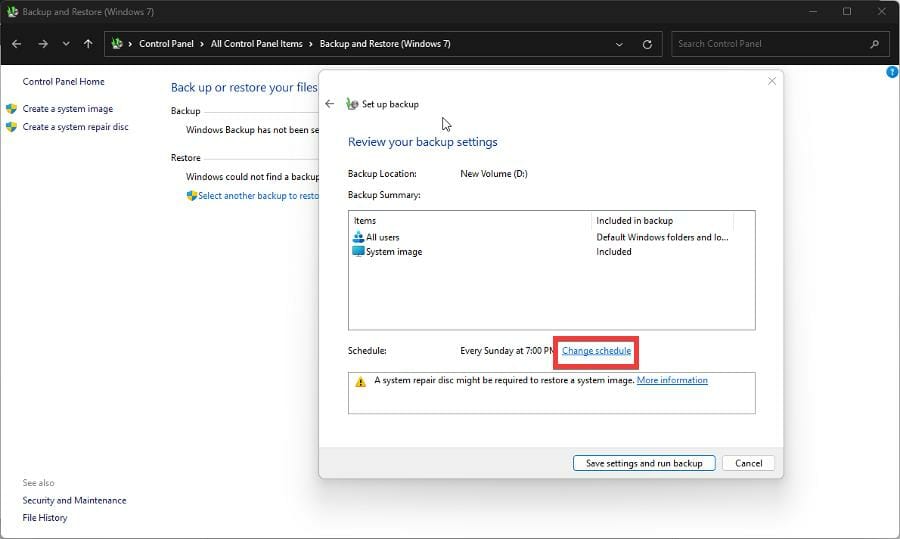
Task: Click shield icon beside Create a system repair disc
Action: click(x=11, y=127)
